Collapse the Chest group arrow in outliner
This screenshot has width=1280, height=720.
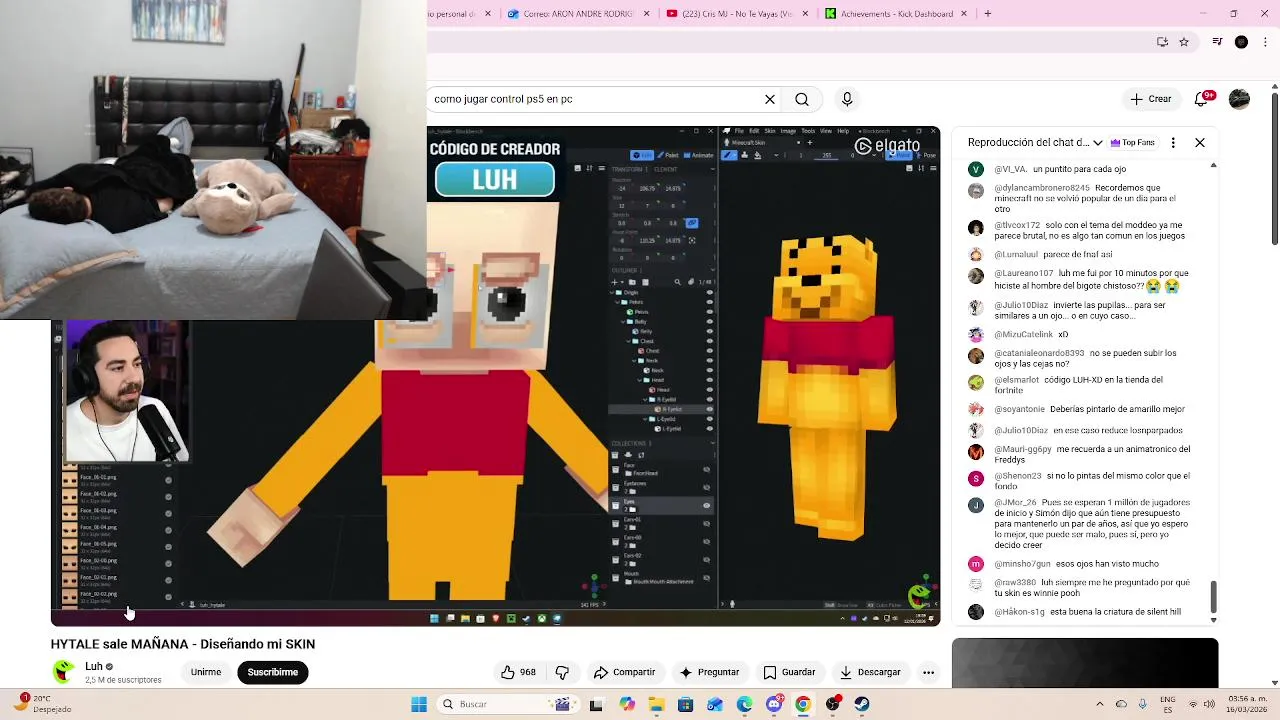(629, 341)
